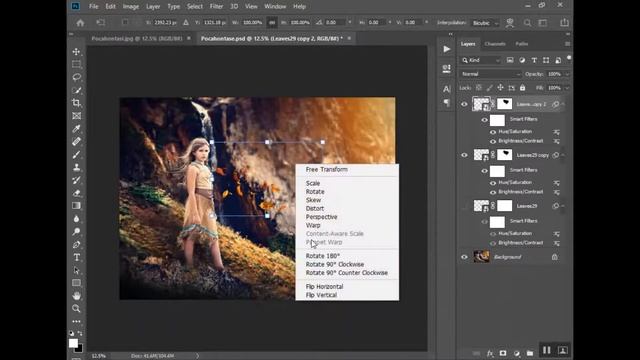The width and height of the screenshot is (640, 360).
Task: Filter layers by pixel layers icon
Action: [x=510, y=60]
